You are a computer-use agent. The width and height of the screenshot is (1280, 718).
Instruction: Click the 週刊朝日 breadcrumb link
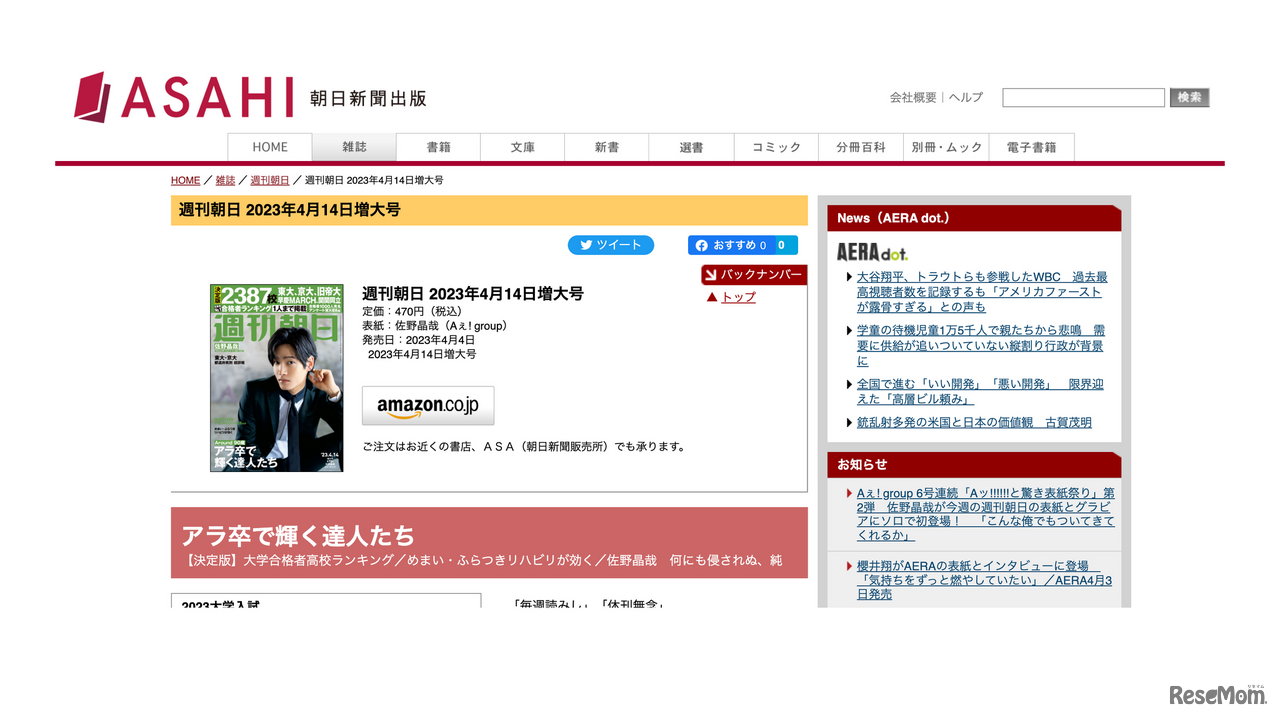pyautogui.click(x=270, y=180)
